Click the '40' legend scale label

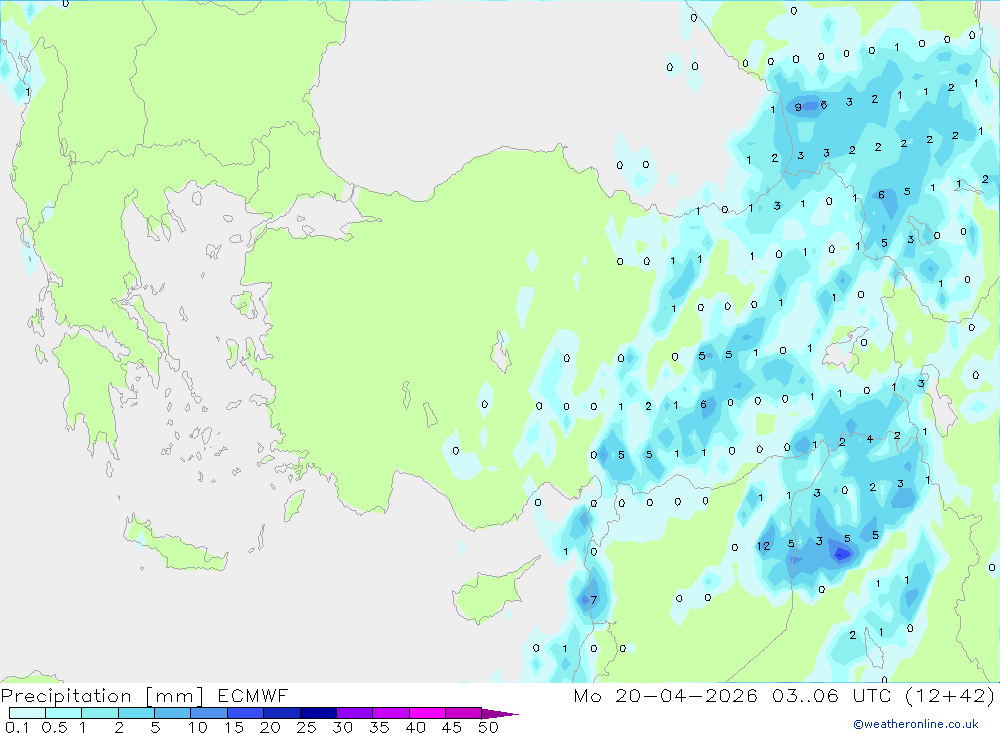pos(416,727)
